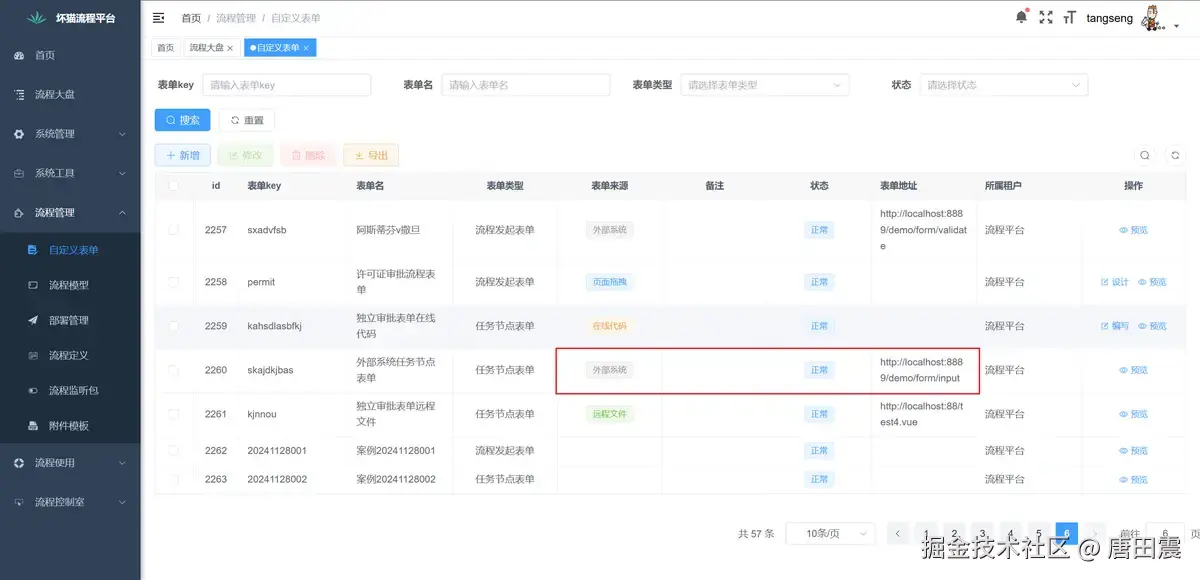
Task: Preview form sxadvfsb with its 预览 eye link
Action: tap(1133, 230)
